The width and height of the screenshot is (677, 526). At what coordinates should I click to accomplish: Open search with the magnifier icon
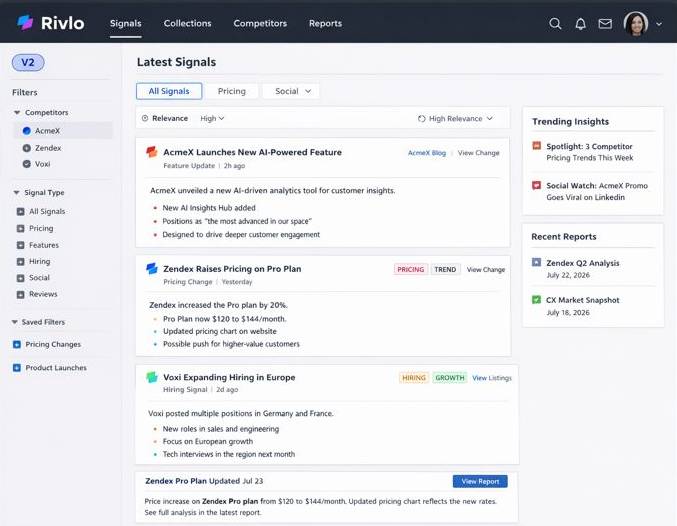click(x=555, y=24)
